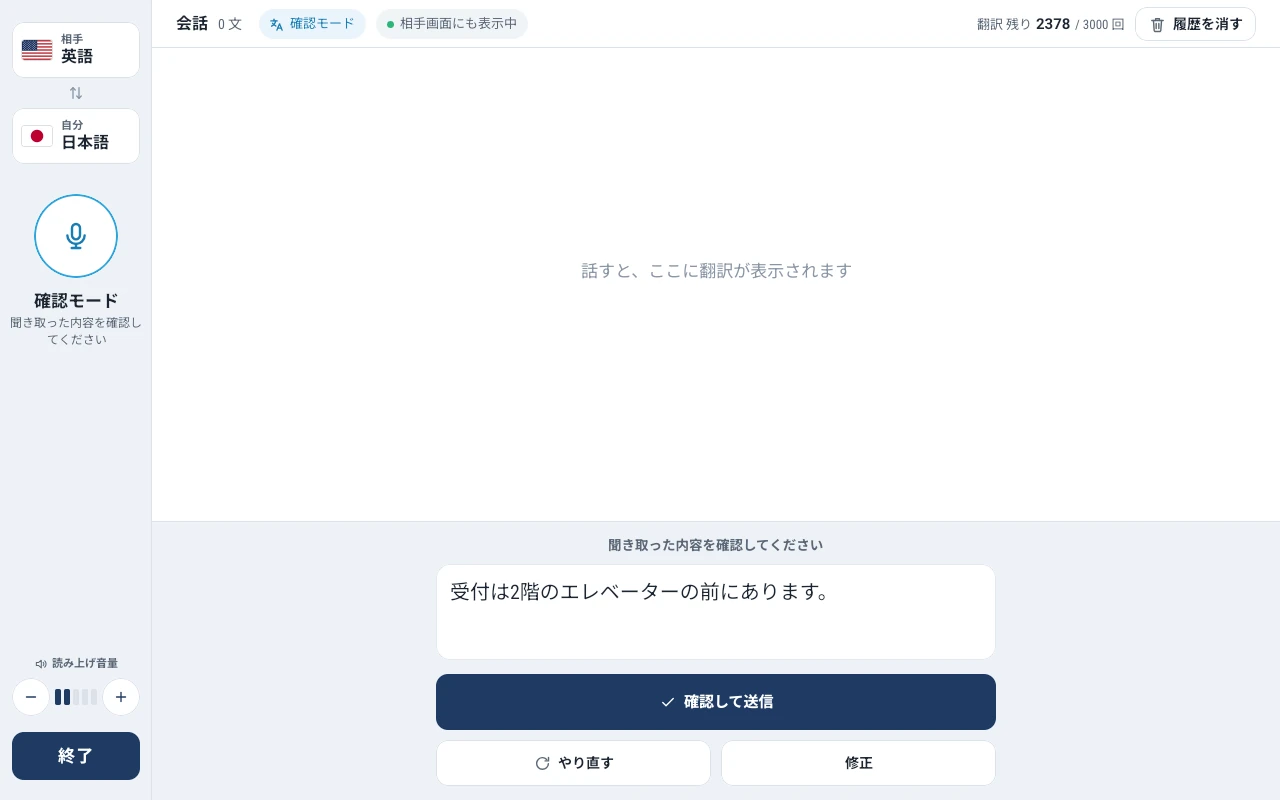
Task: Click the 会話 heading
Action: point(192,23)
